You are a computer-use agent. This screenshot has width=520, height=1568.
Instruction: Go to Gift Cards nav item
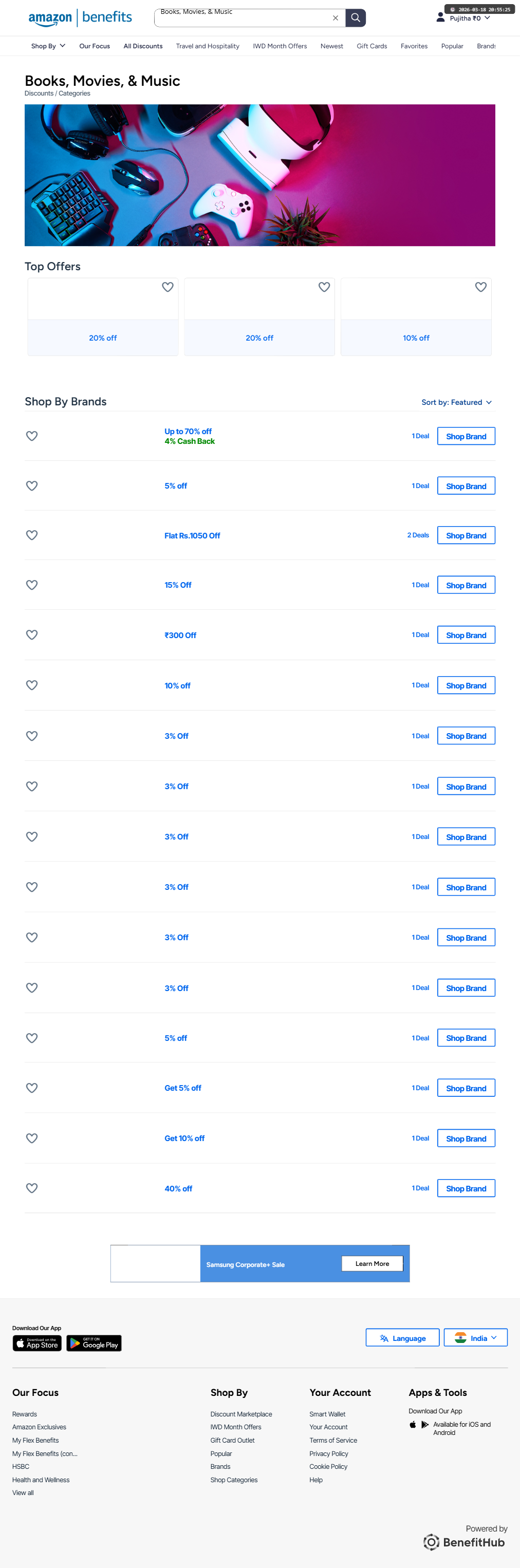[372, 46]
